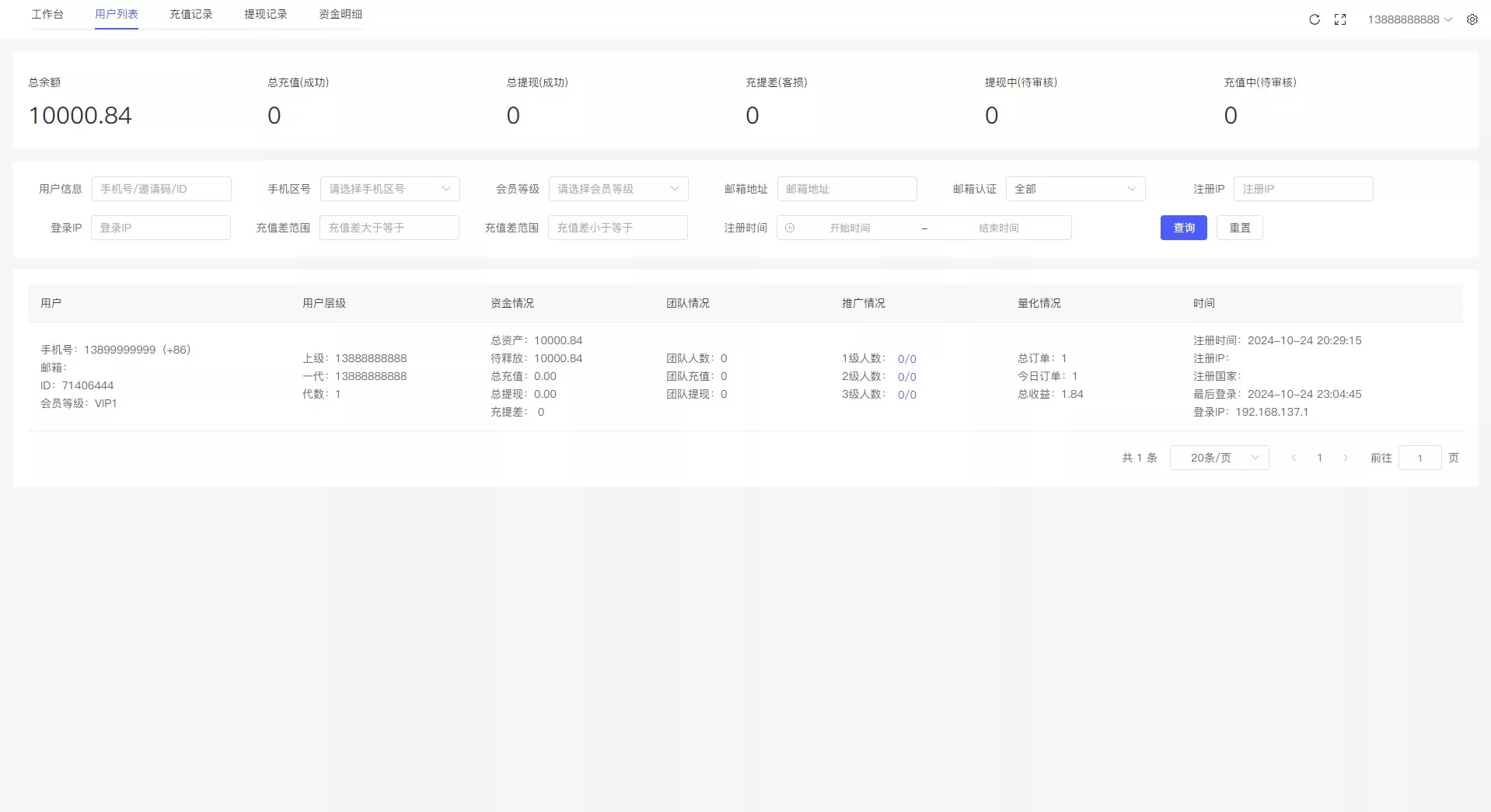Open the 手机区号 selection dropdown

[x=389, y=188]
